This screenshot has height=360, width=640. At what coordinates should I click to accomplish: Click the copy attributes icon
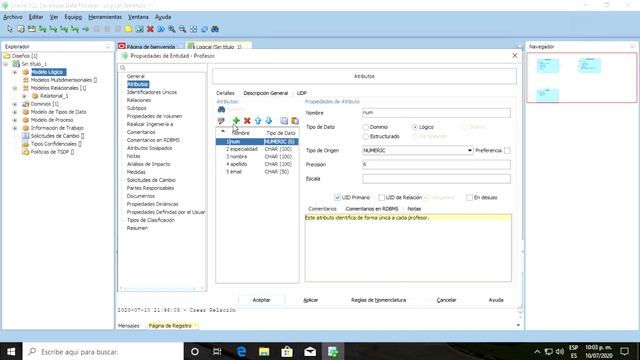tap(284, 120)
